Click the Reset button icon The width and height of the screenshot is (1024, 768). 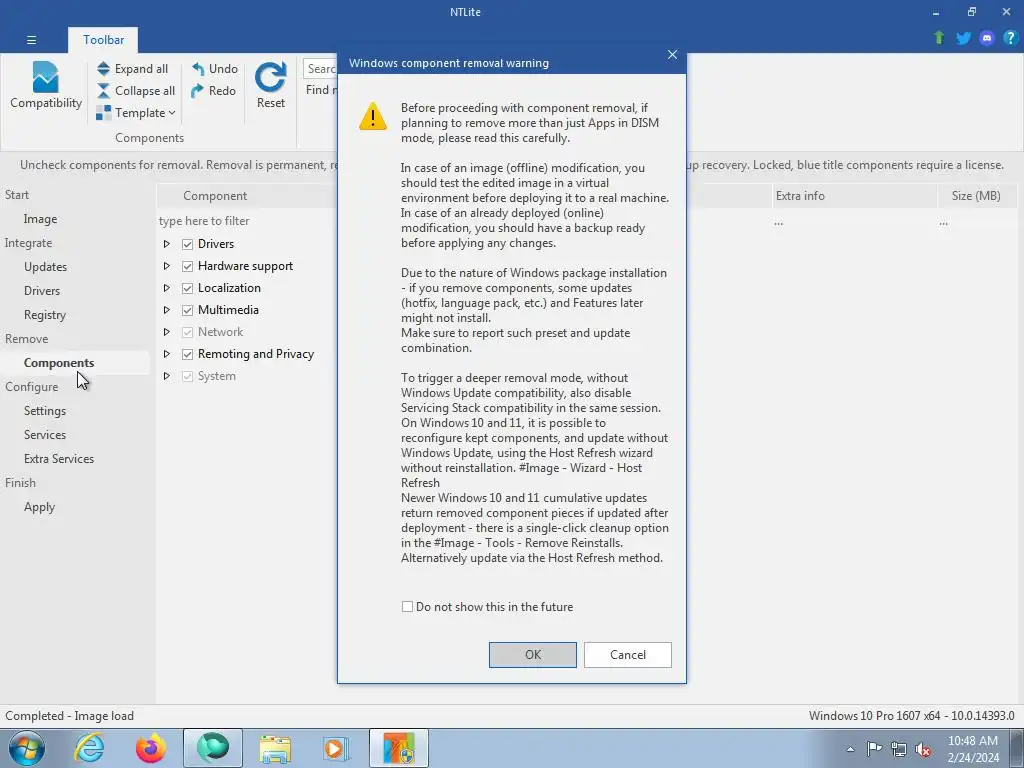point(270,77)
